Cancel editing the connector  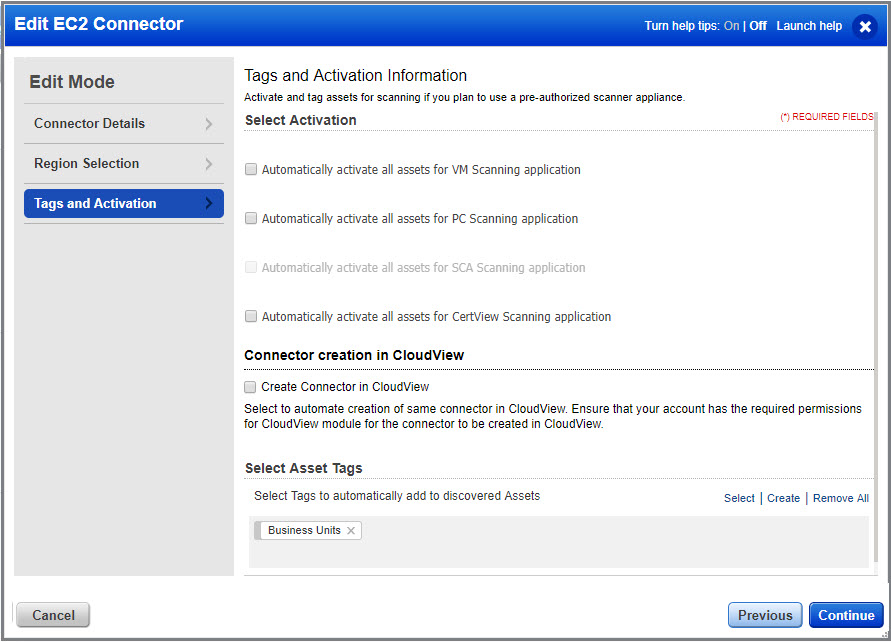click(x=52, y=615)
